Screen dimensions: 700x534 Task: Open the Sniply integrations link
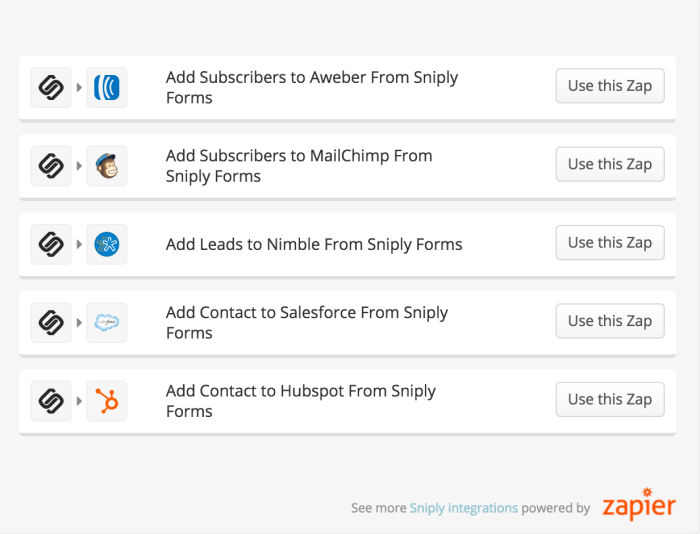(x=463, y=508)
